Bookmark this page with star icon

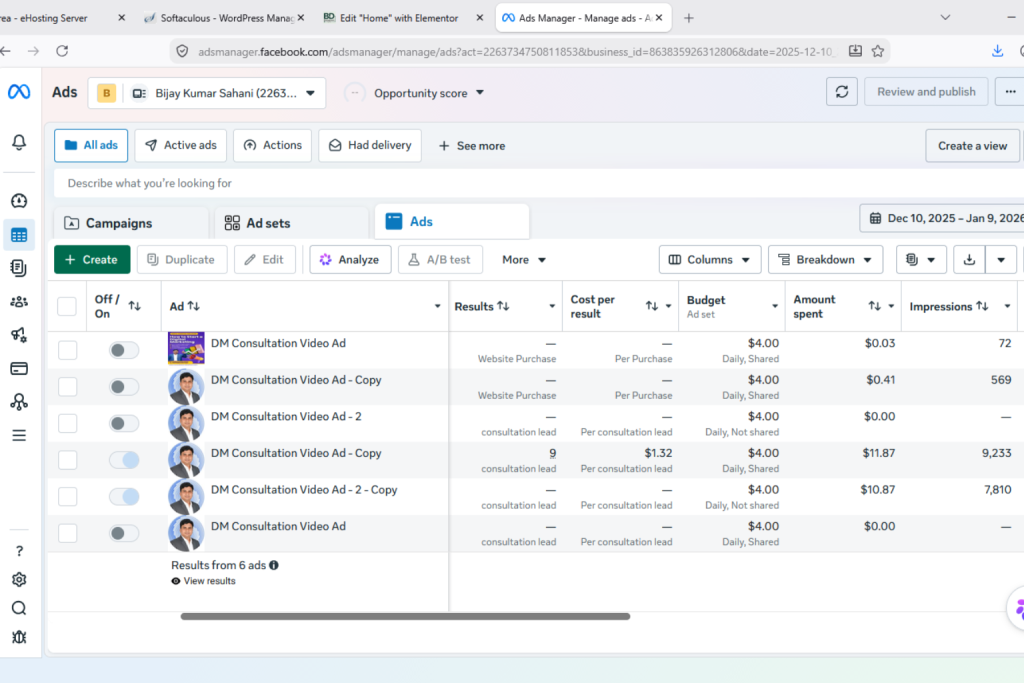tap(878, 51)
